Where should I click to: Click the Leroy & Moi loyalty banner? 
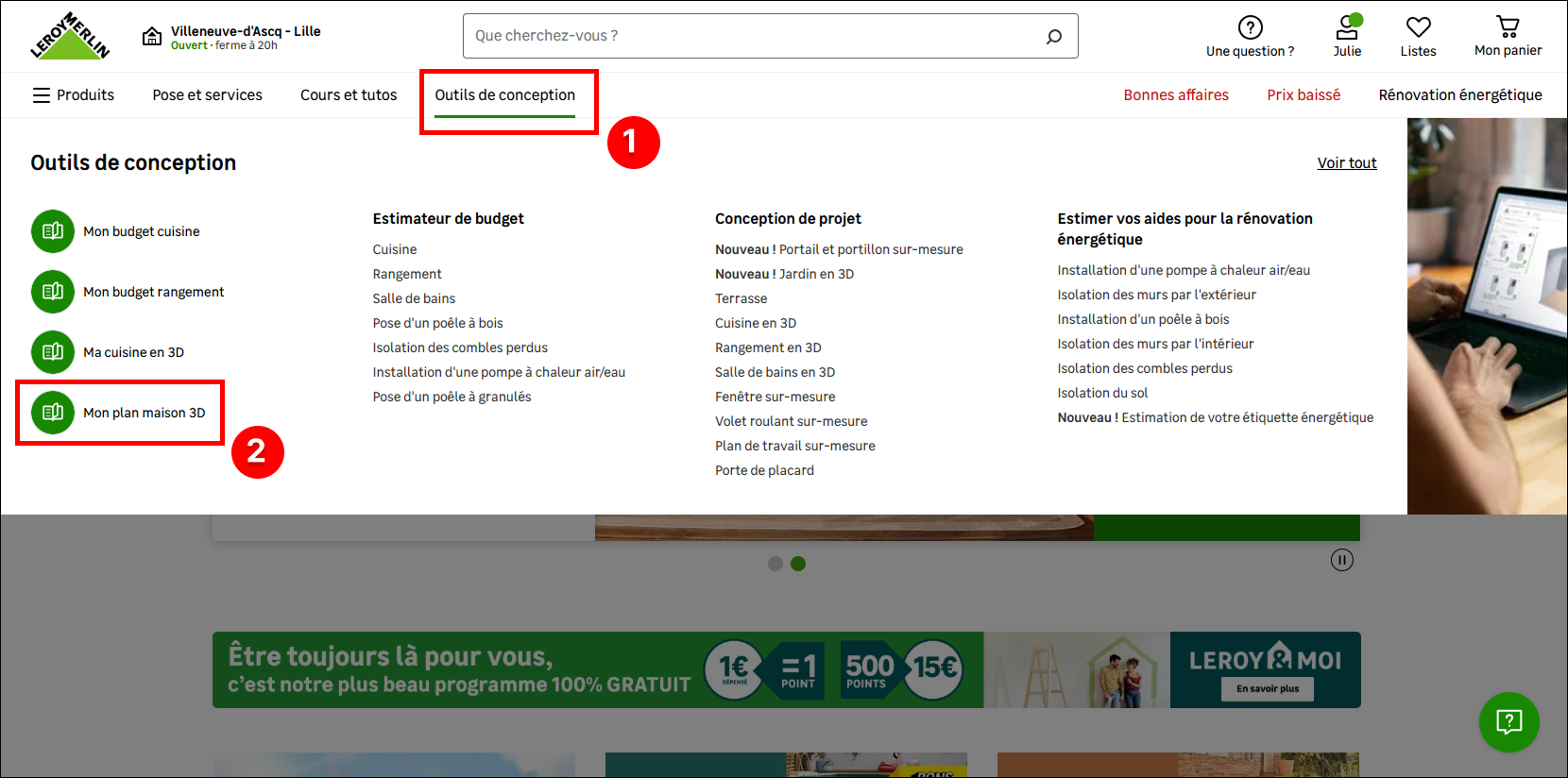pos(786,669)
